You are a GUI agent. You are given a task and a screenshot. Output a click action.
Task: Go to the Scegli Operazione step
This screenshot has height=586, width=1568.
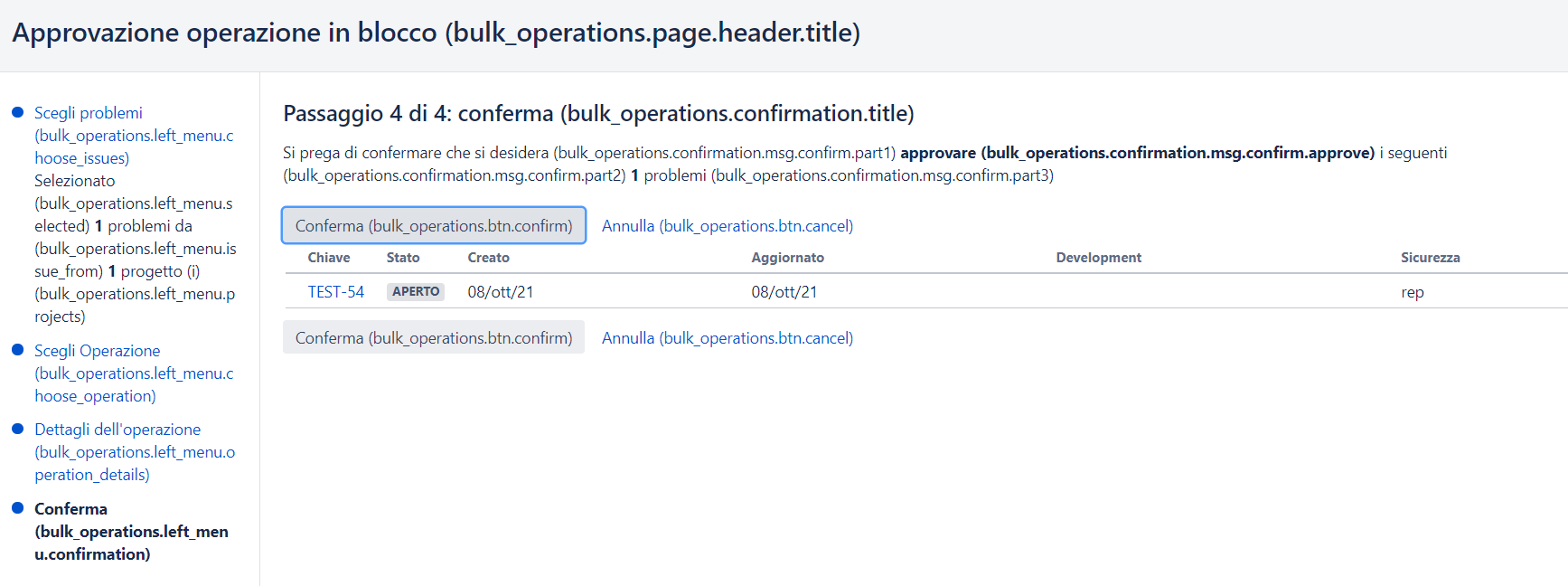(98, 351)
